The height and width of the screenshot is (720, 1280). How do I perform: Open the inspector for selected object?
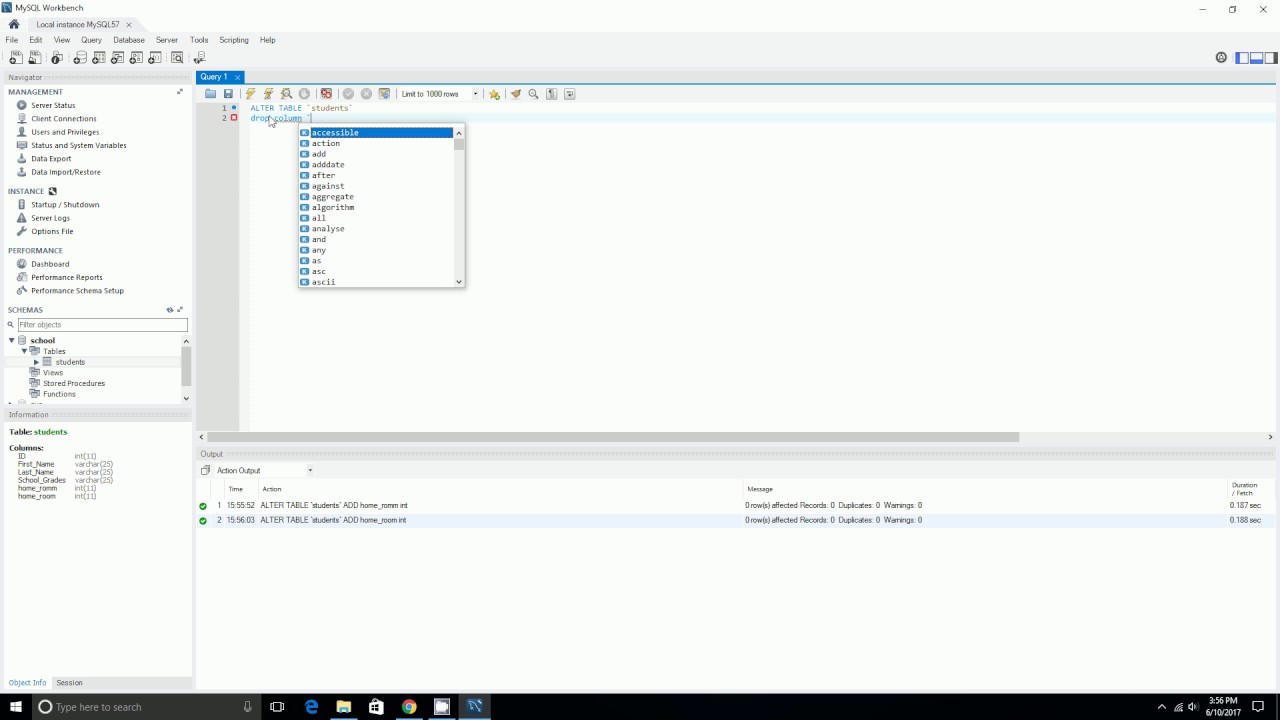pos(57,58)
